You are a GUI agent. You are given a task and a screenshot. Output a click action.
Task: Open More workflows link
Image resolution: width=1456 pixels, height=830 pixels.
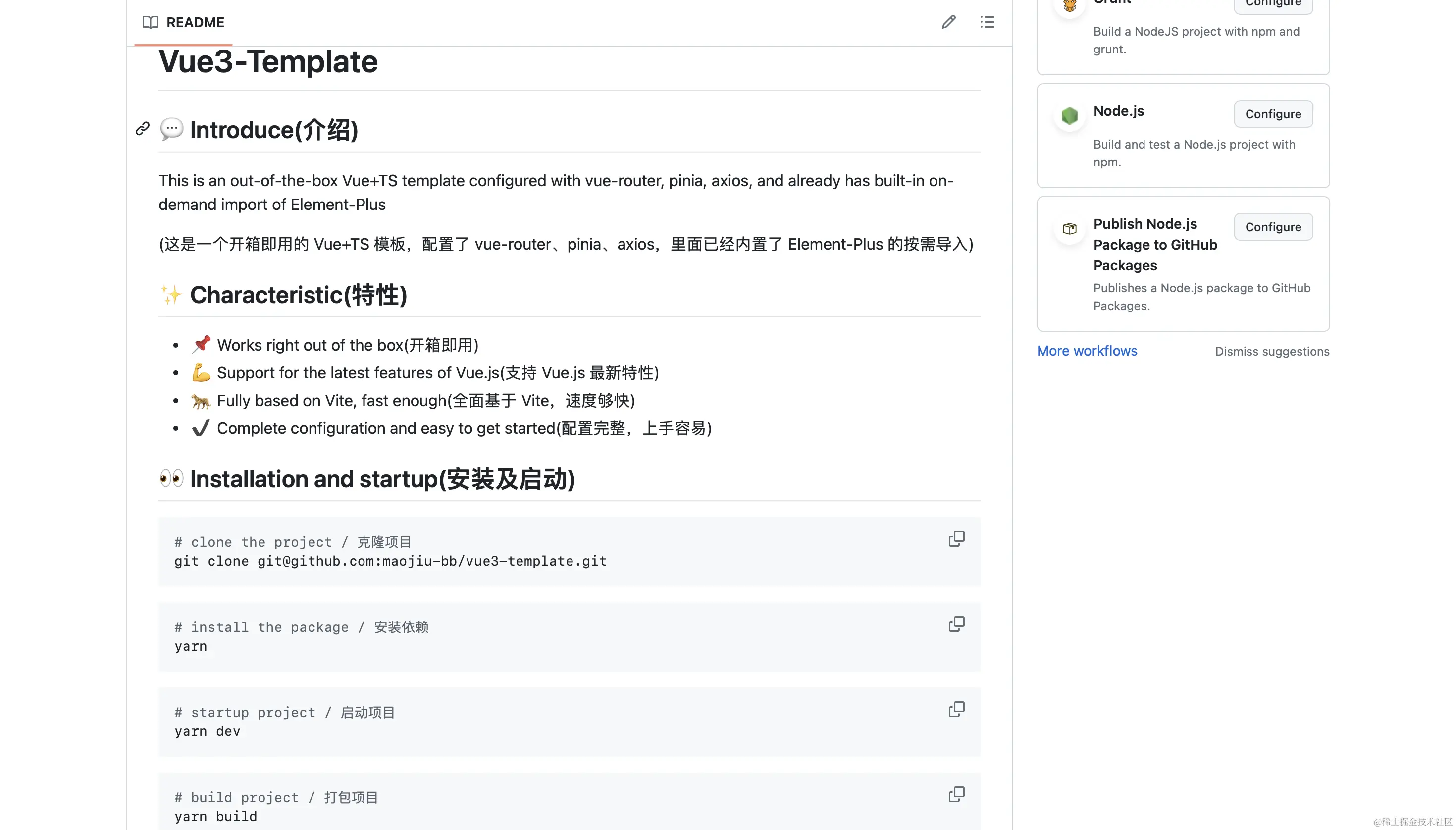tap(1087, 351)
